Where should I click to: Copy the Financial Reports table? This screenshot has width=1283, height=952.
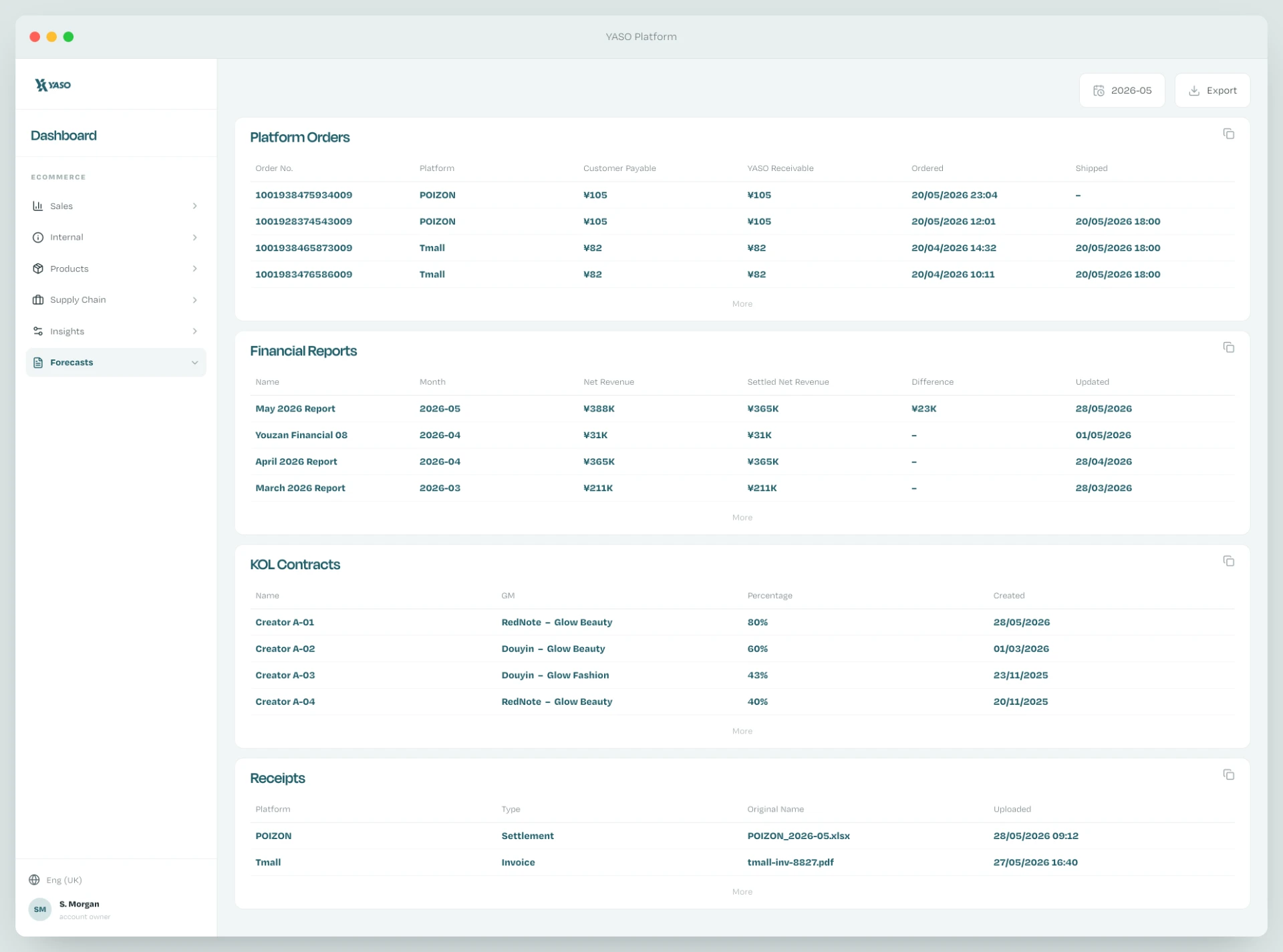coord(1228,347)
